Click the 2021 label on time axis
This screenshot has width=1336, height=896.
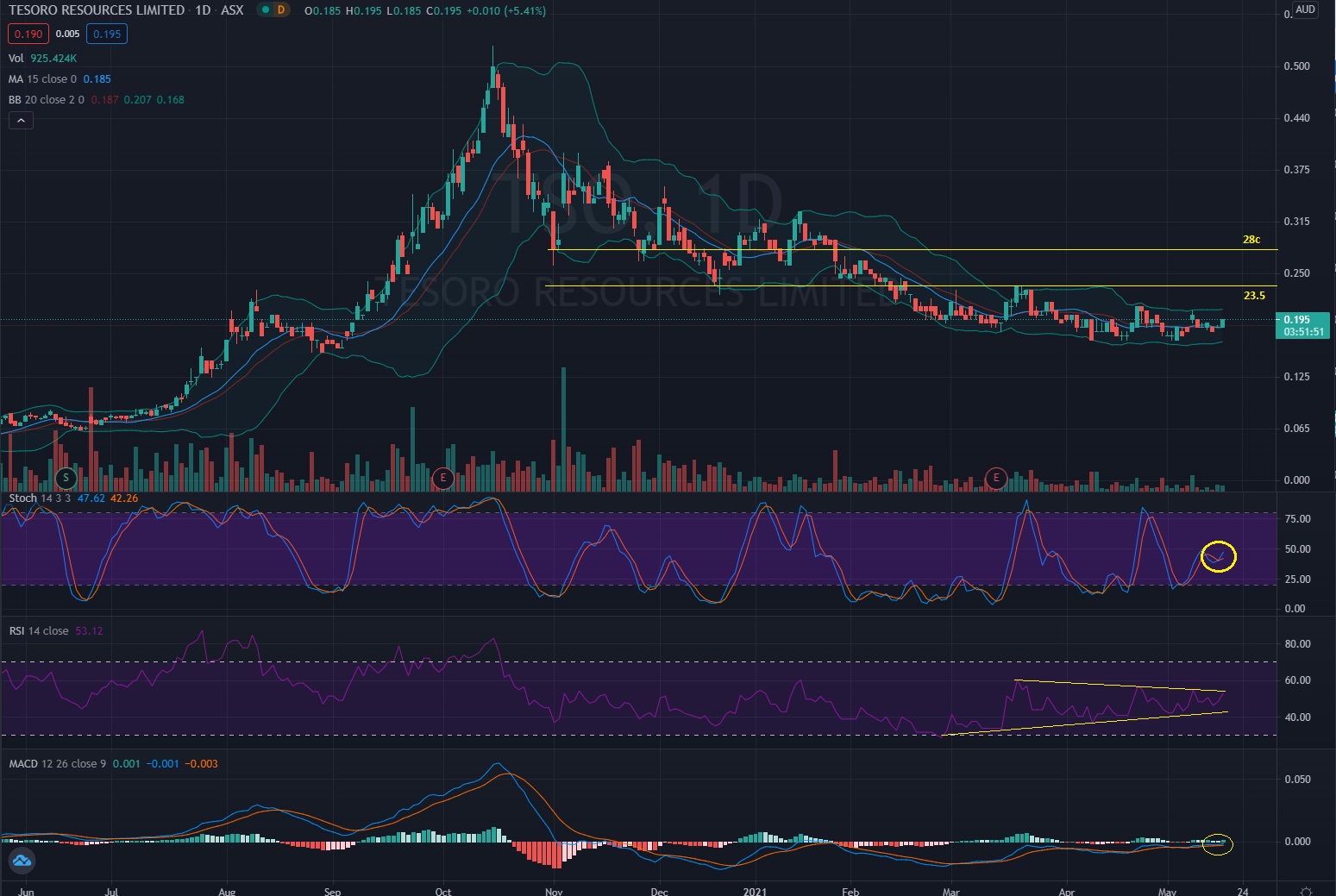tap(755, 891)
